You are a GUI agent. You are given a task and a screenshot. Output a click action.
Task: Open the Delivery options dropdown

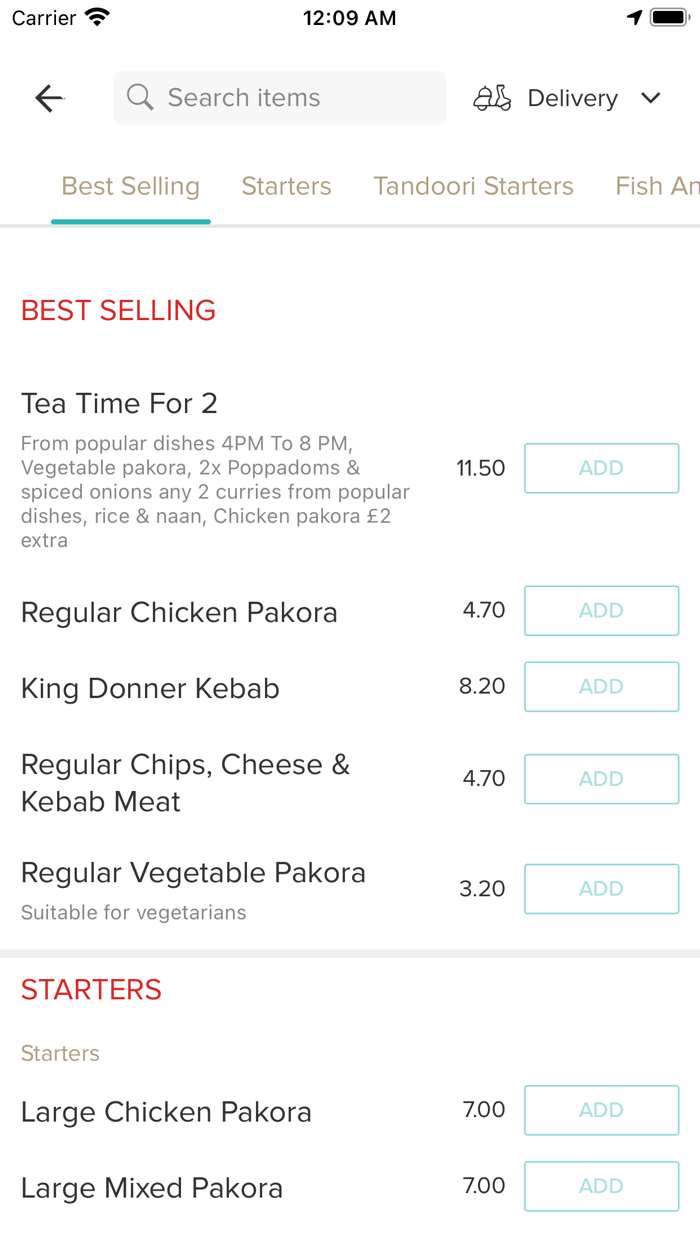point(572,97)
